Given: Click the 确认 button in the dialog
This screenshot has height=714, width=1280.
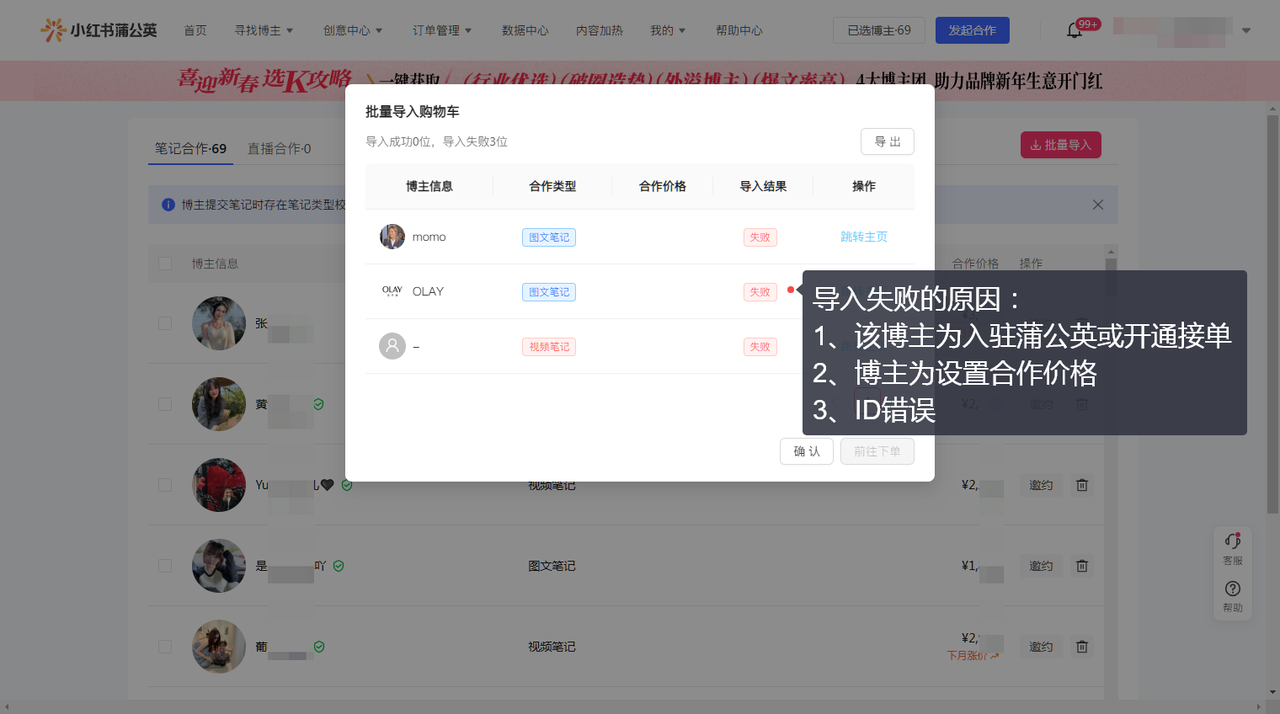Looking at the screenshot, I should click(x=806, y=451).
